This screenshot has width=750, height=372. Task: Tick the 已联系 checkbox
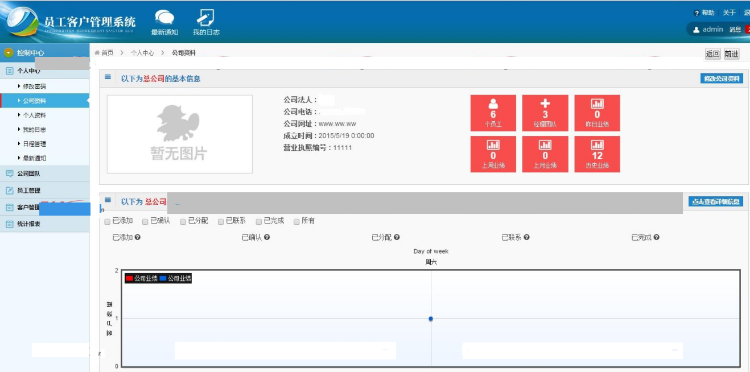221,221
